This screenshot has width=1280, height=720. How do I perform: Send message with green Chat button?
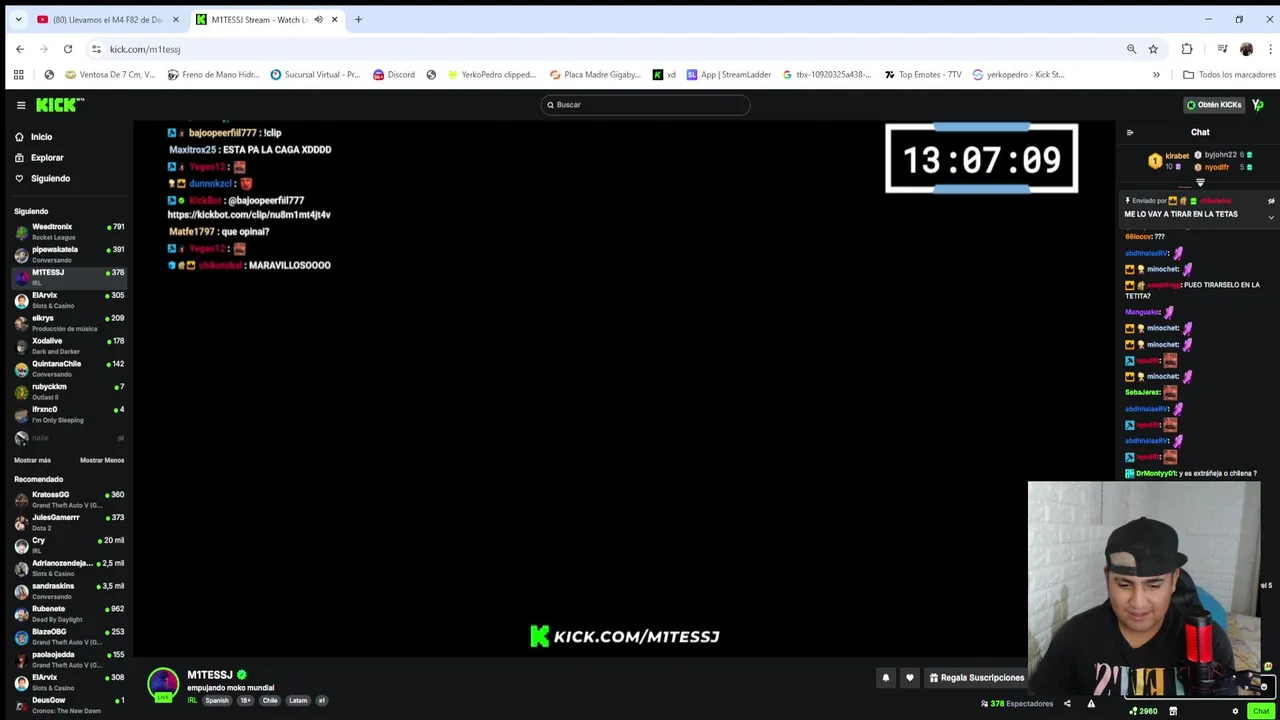pos(1260,711)
